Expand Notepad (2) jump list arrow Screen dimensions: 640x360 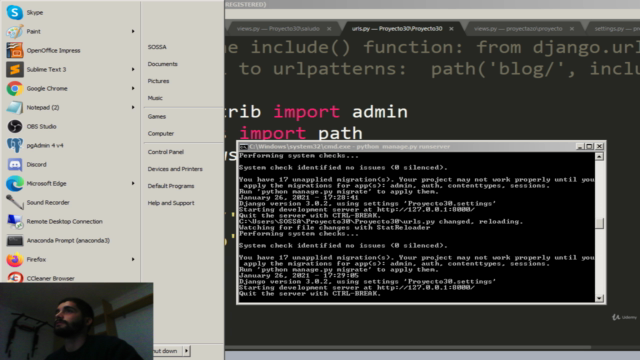[x=133, y=107]
